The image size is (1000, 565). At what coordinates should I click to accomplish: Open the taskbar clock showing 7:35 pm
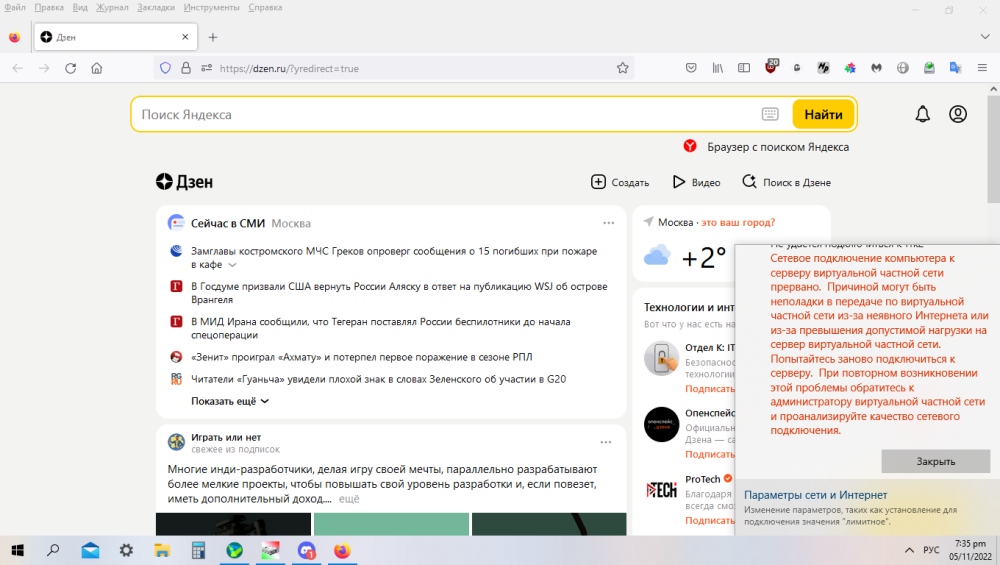click(x=970, y=550)
